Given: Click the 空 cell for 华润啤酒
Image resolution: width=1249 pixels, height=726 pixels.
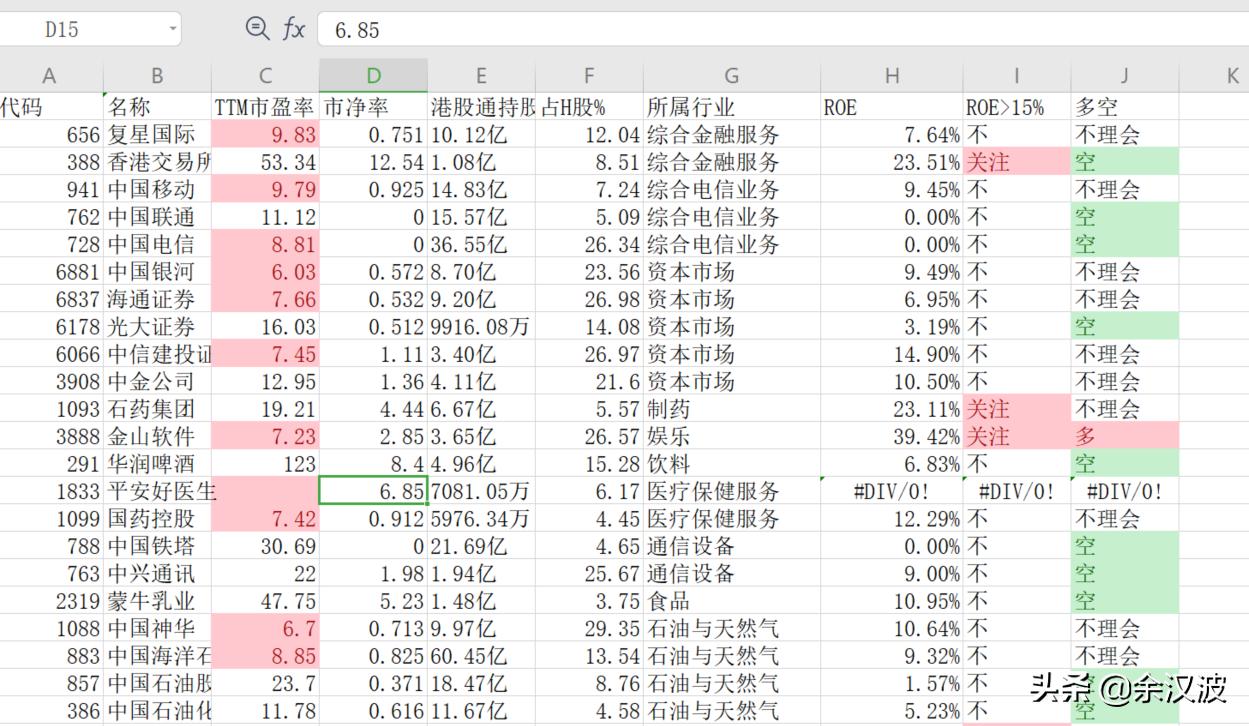Looking at the screenshot, I should pyautogui.click(x=1124, y=463).
